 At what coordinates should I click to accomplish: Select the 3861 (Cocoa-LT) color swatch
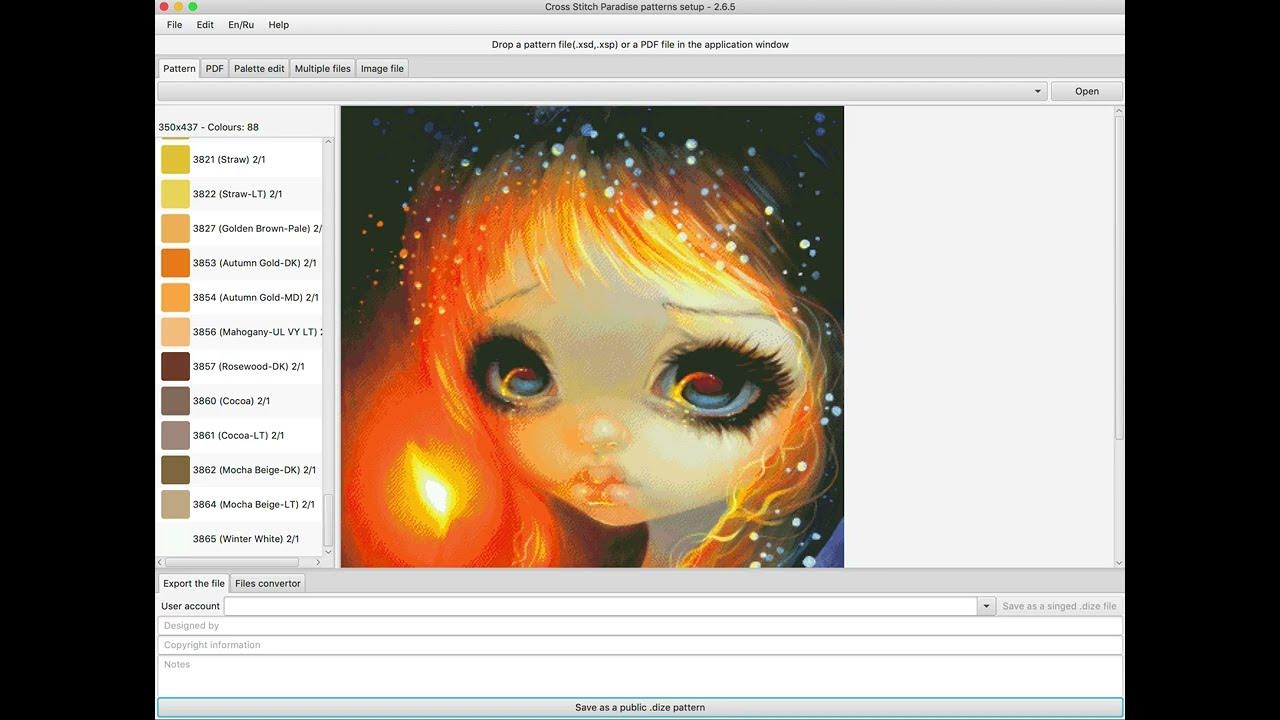(x=175, y=436)
